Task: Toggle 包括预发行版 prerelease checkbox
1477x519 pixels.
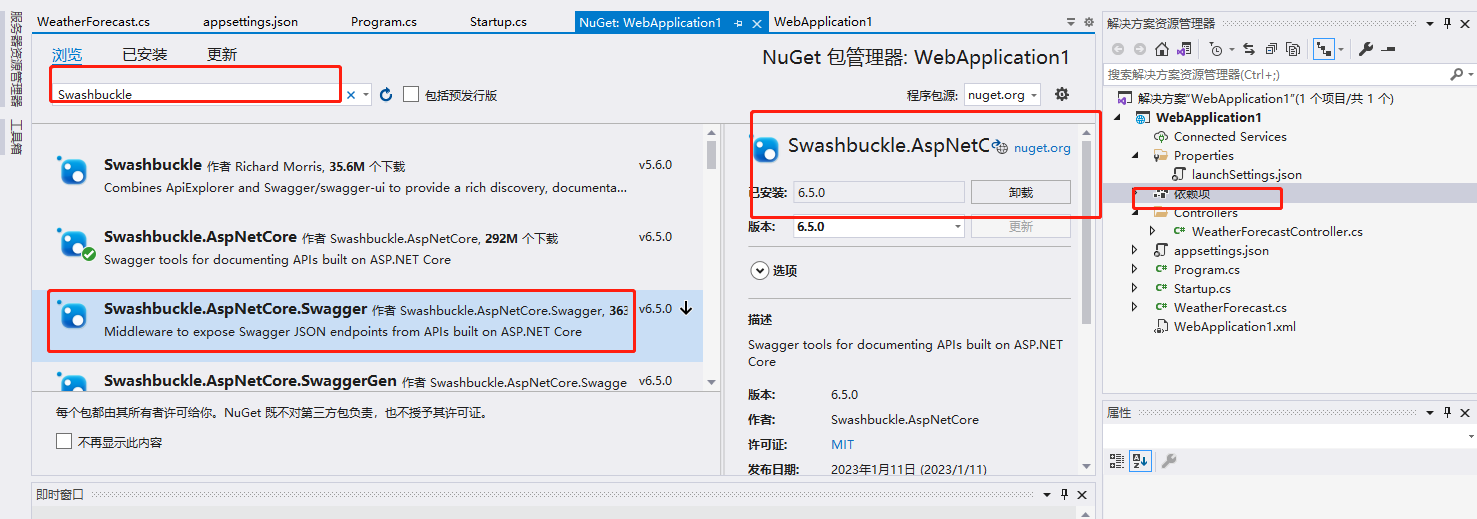Action: [411, 94]
